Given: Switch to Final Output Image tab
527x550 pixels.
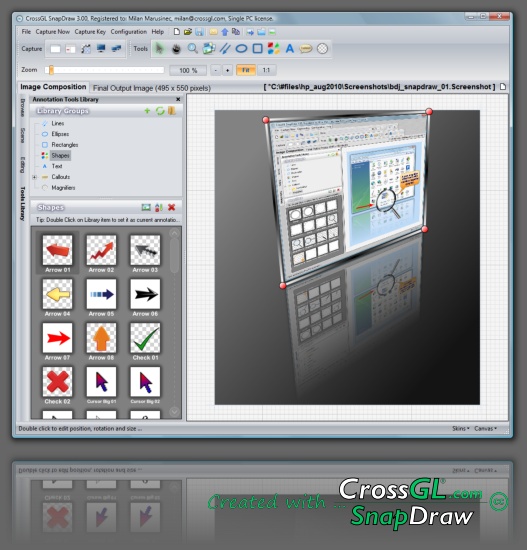Looking at the screenshot, I should coord(152,88).
